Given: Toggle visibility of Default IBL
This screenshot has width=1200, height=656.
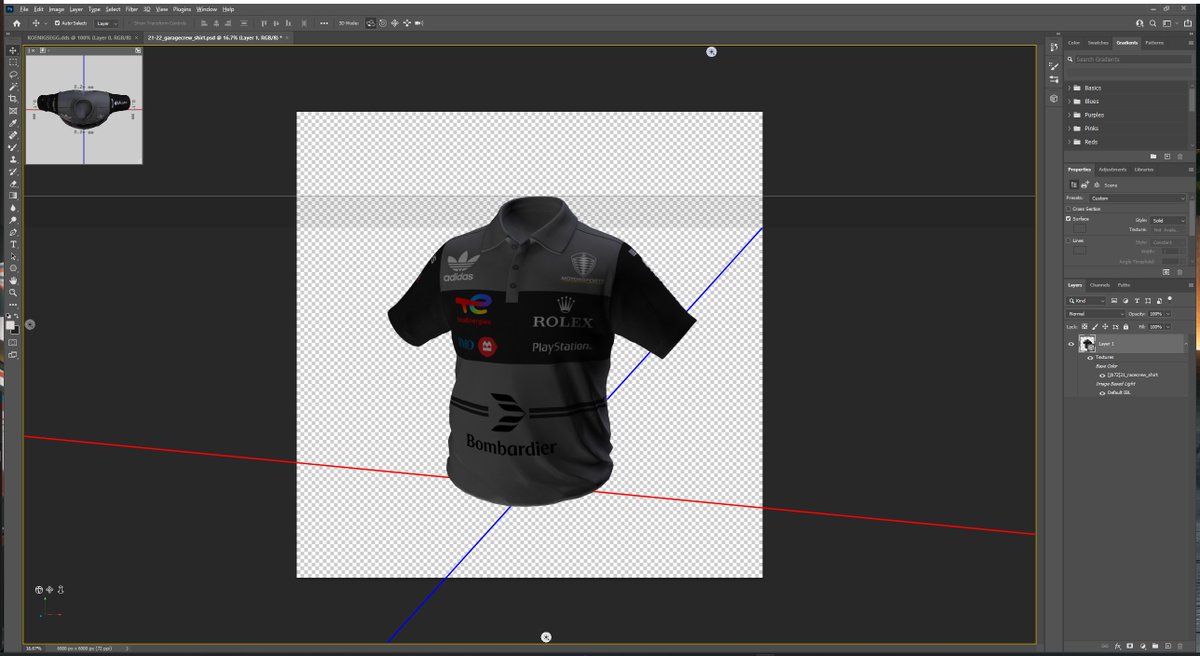Looking at the screenshot, I should click(x=1102, y=393).
